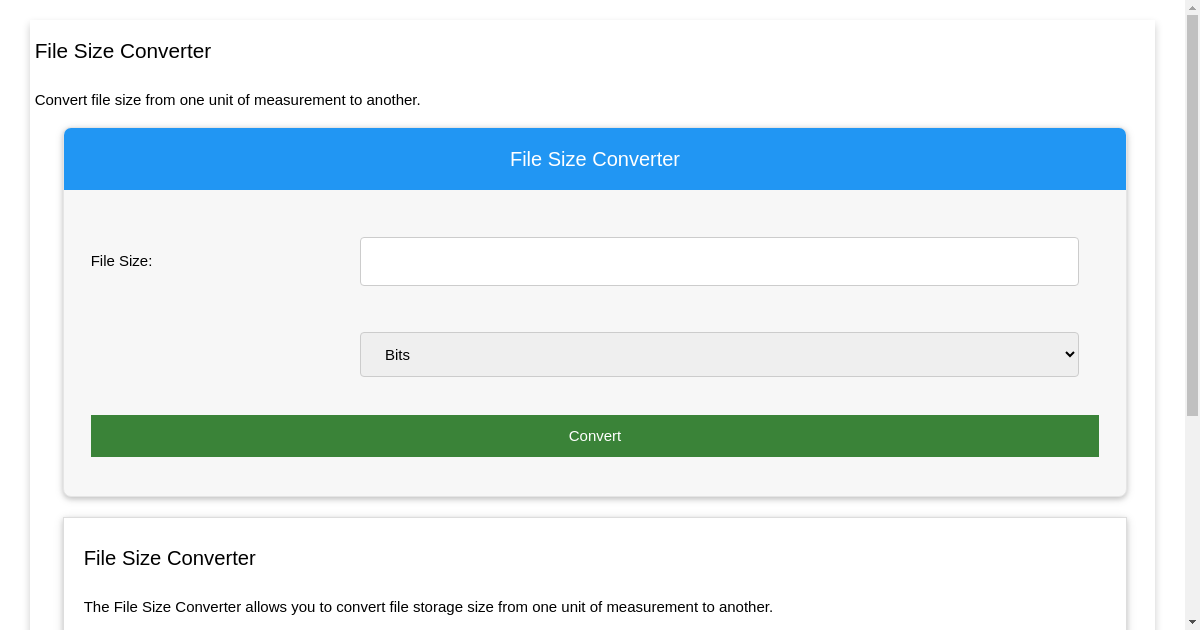Click the Convert button text label
Screen dimensions: 1200x630
pyautogui.click(x=595, y=436)
